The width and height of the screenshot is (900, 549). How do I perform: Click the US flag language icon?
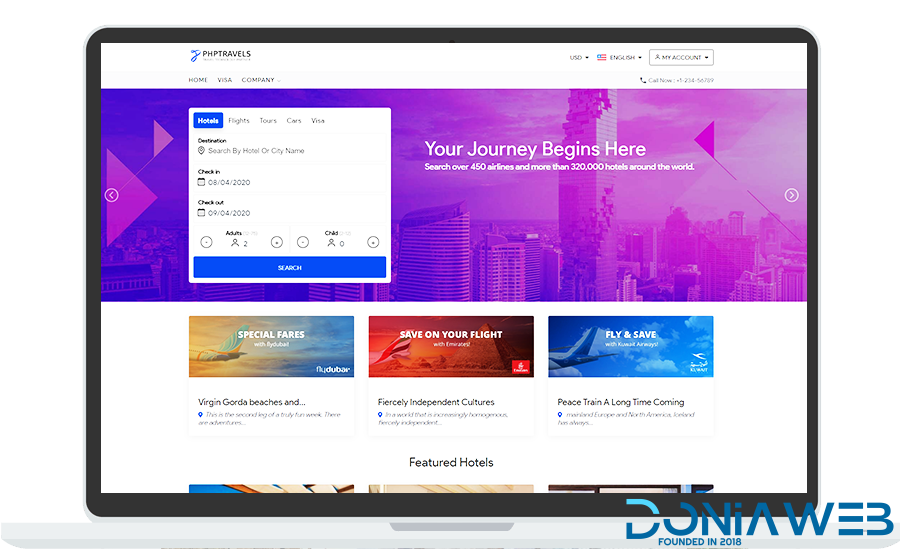(602, 58)
